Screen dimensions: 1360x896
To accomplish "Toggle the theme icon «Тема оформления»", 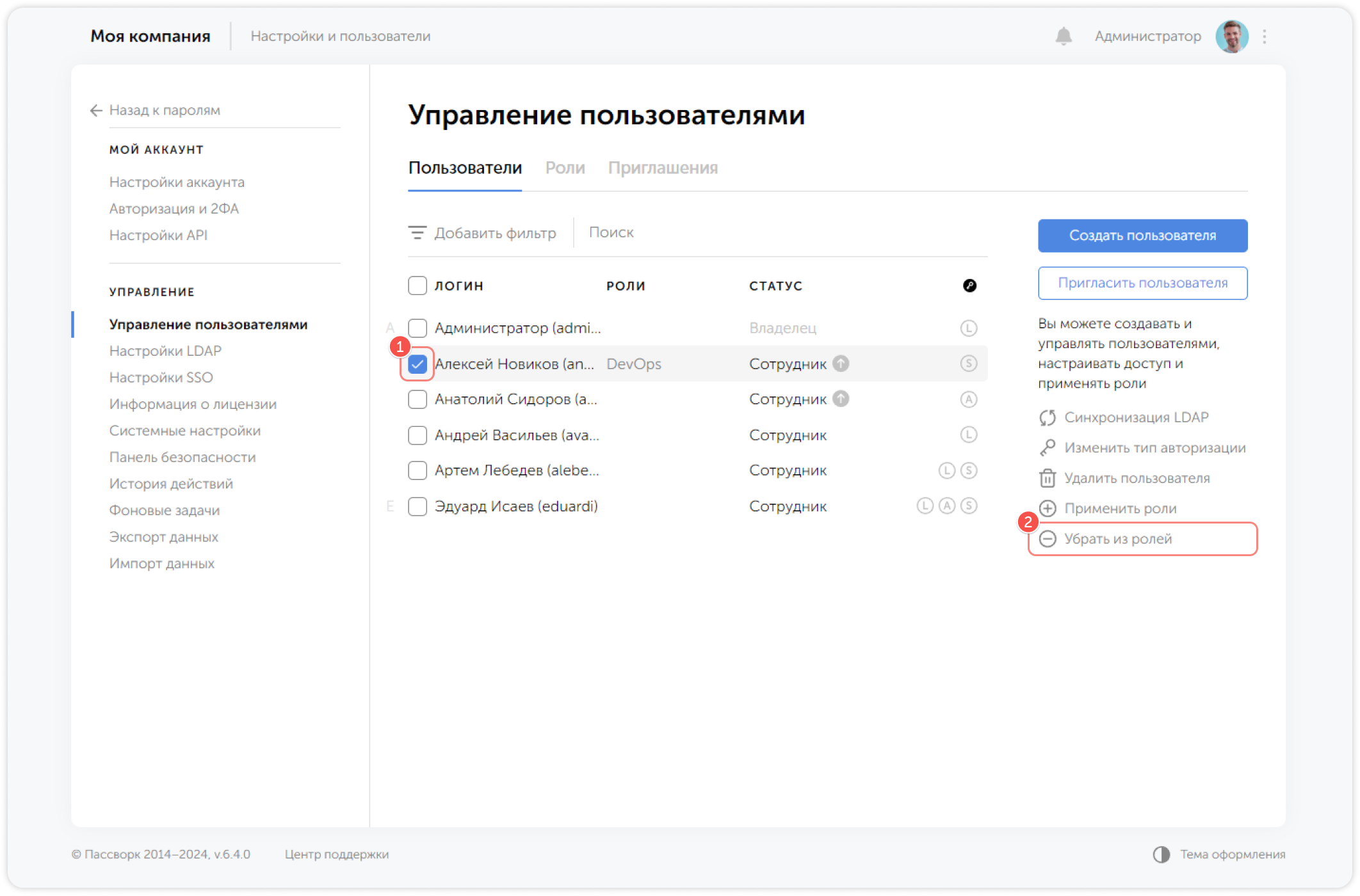I will [1161, 854].
